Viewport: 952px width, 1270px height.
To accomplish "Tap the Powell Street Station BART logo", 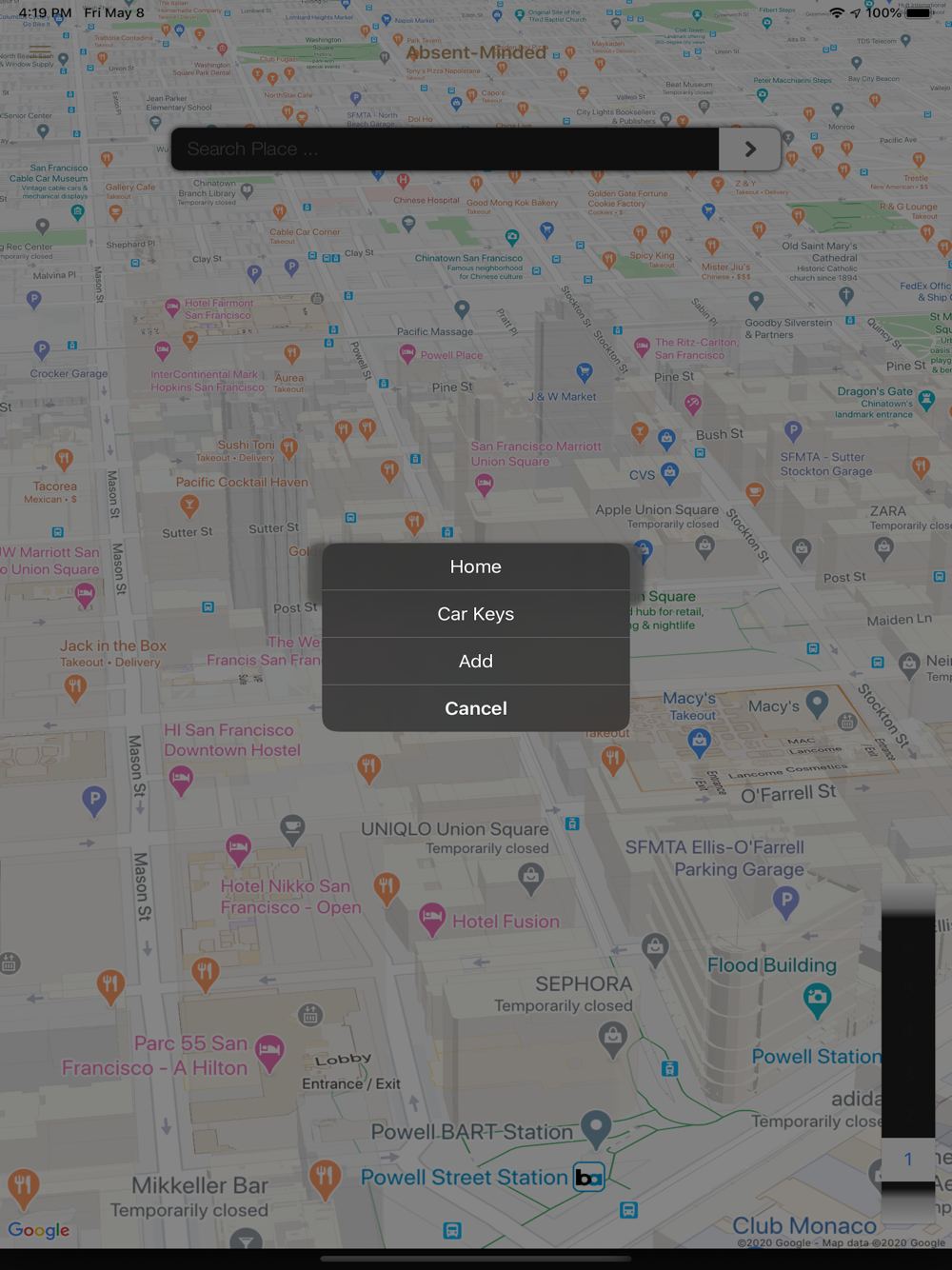I will [588, 1179].
